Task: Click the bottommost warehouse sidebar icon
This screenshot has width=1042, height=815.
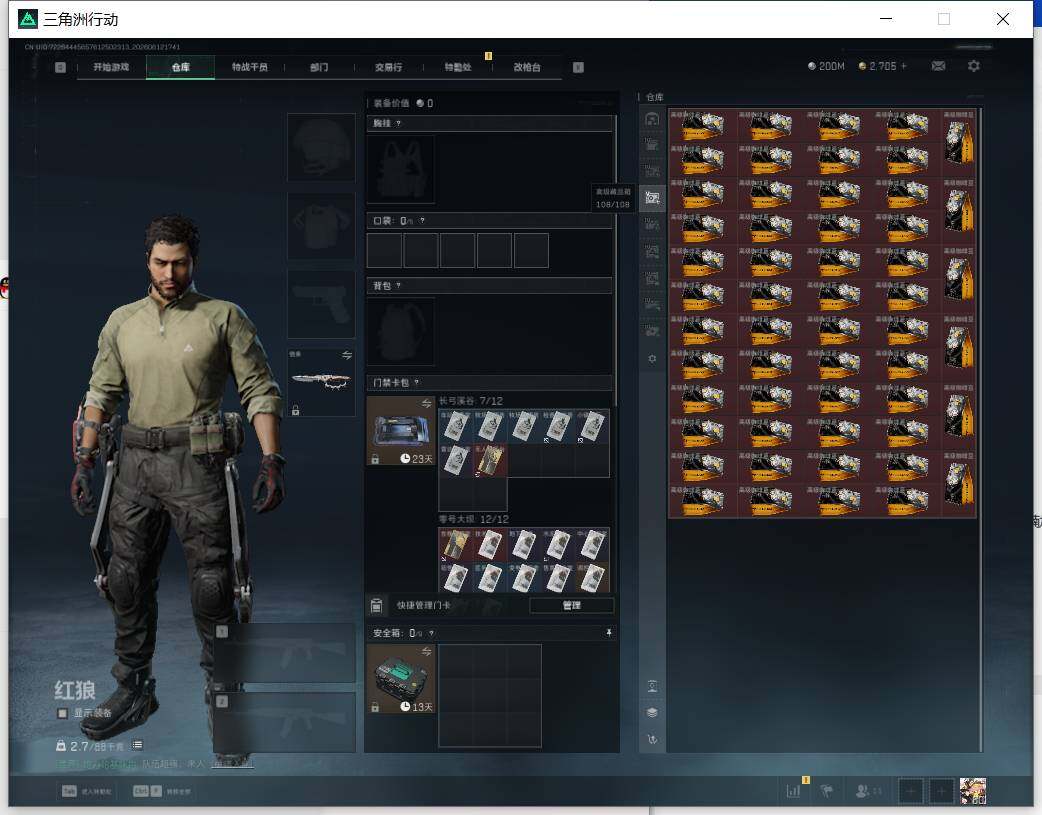Action: point(653,739)
